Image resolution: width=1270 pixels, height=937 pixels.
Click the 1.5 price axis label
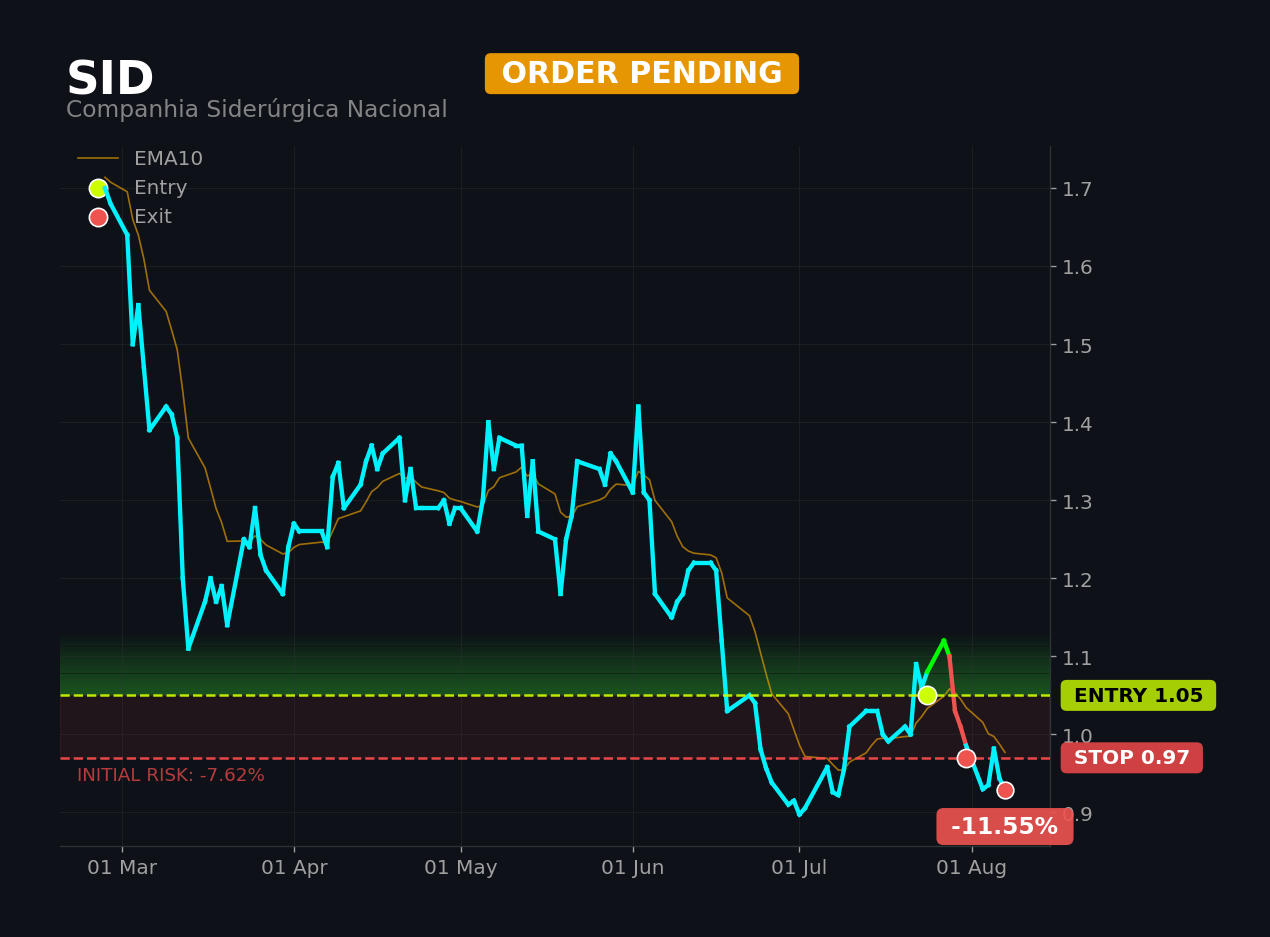pyautogui.click(x=1077, y=345)
